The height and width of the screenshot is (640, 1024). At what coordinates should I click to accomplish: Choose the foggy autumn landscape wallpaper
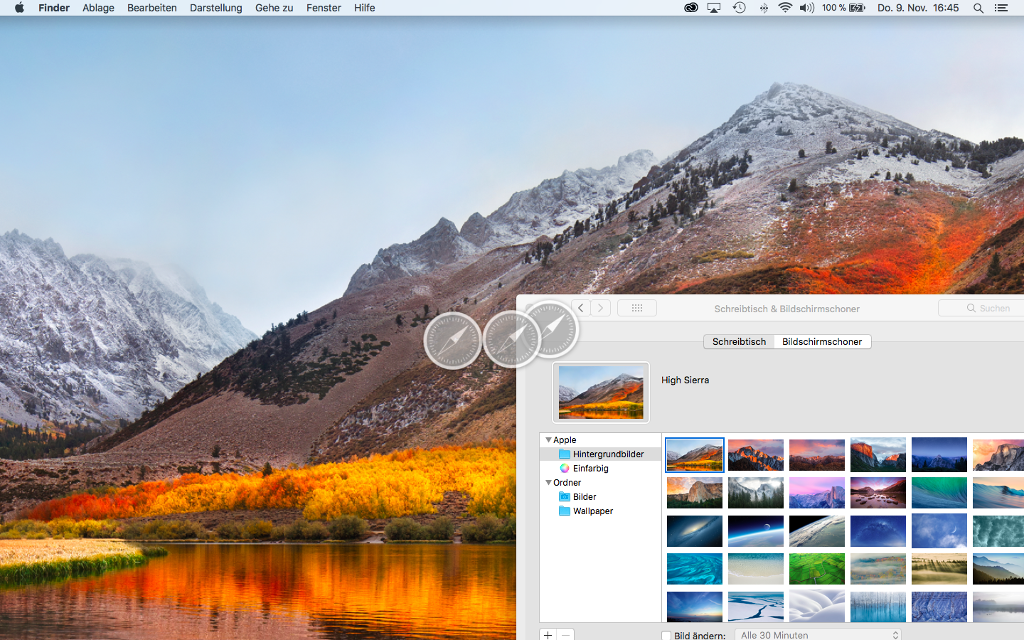878,569
